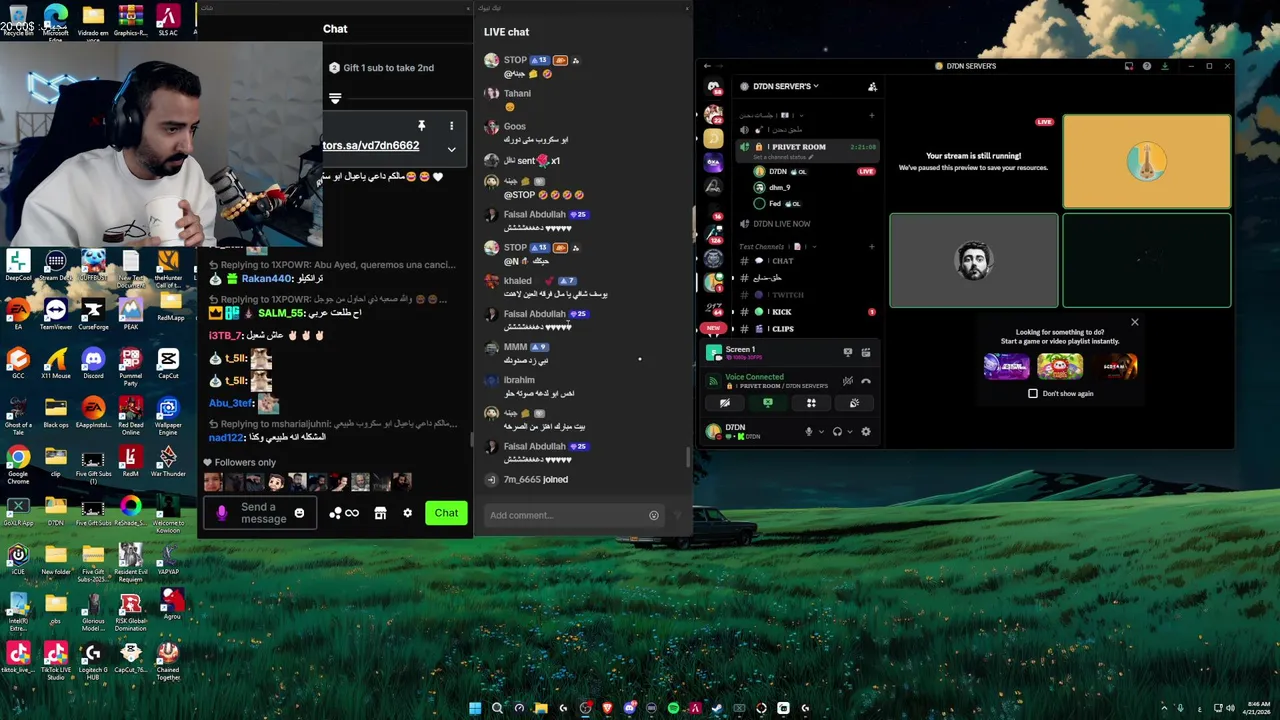Turn on camera in Discord voice panel

pos(725,403)
